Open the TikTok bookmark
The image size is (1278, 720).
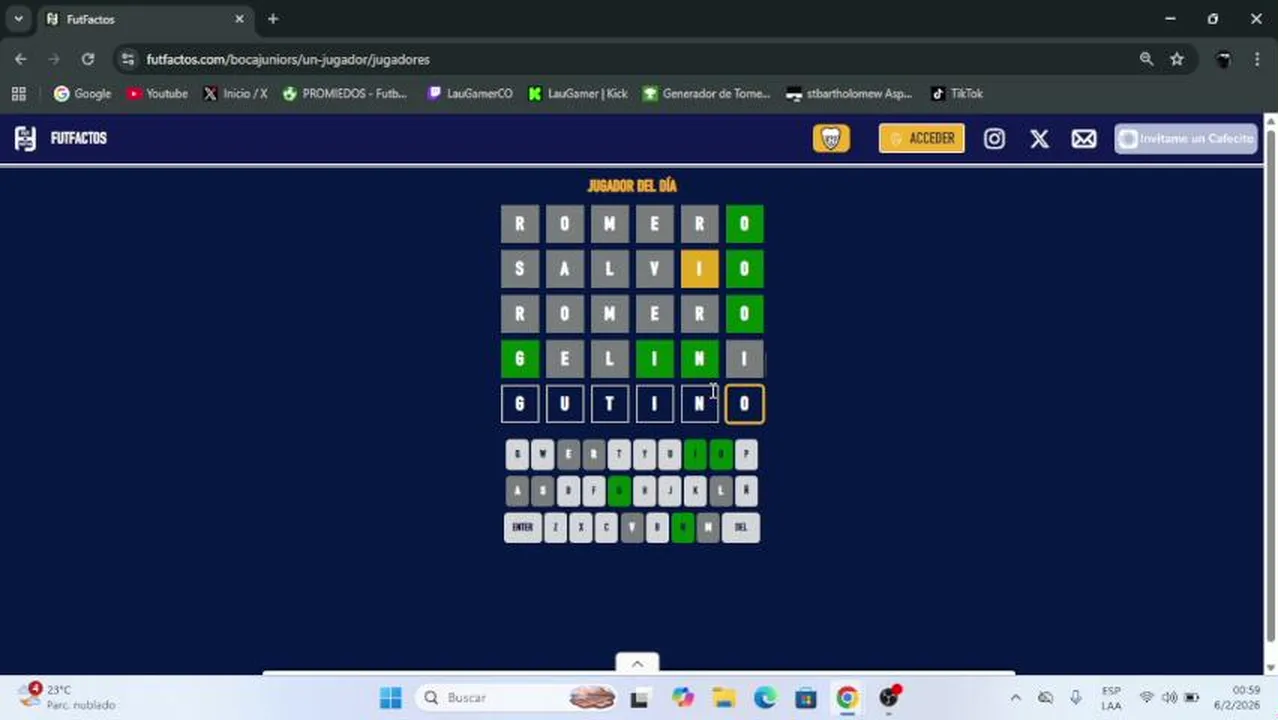click(957, 93)
